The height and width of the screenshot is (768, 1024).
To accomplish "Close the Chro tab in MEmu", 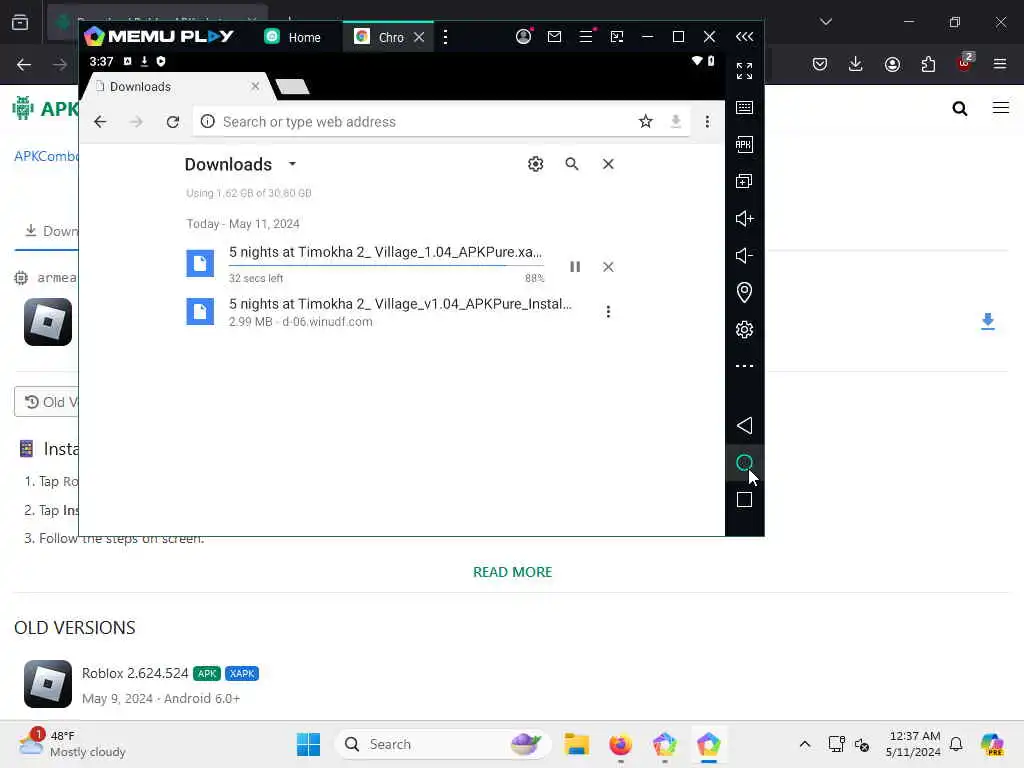I will [x=419, y=37].
